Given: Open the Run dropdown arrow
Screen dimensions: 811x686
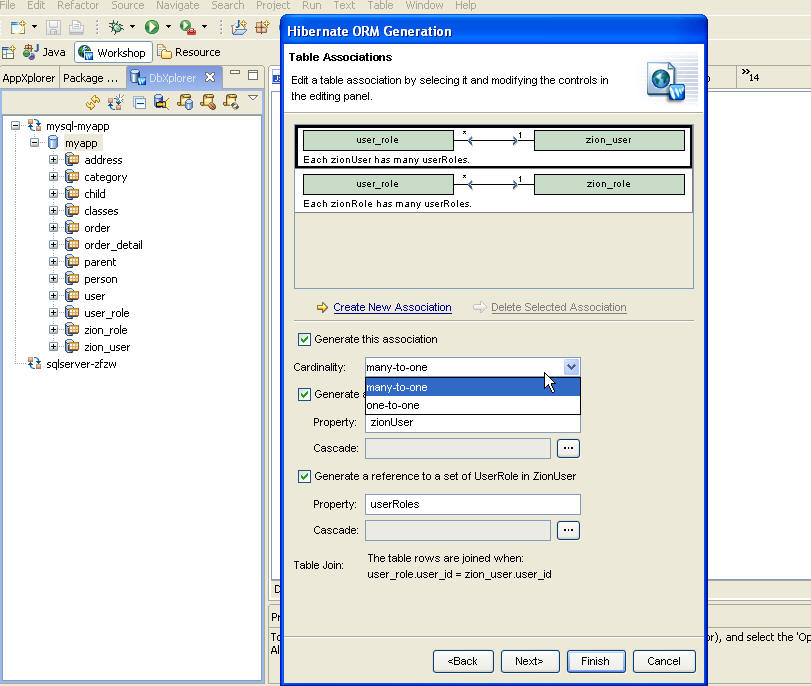Looking at the screenshot, I should pyautogui.click(x=168, y=26).
